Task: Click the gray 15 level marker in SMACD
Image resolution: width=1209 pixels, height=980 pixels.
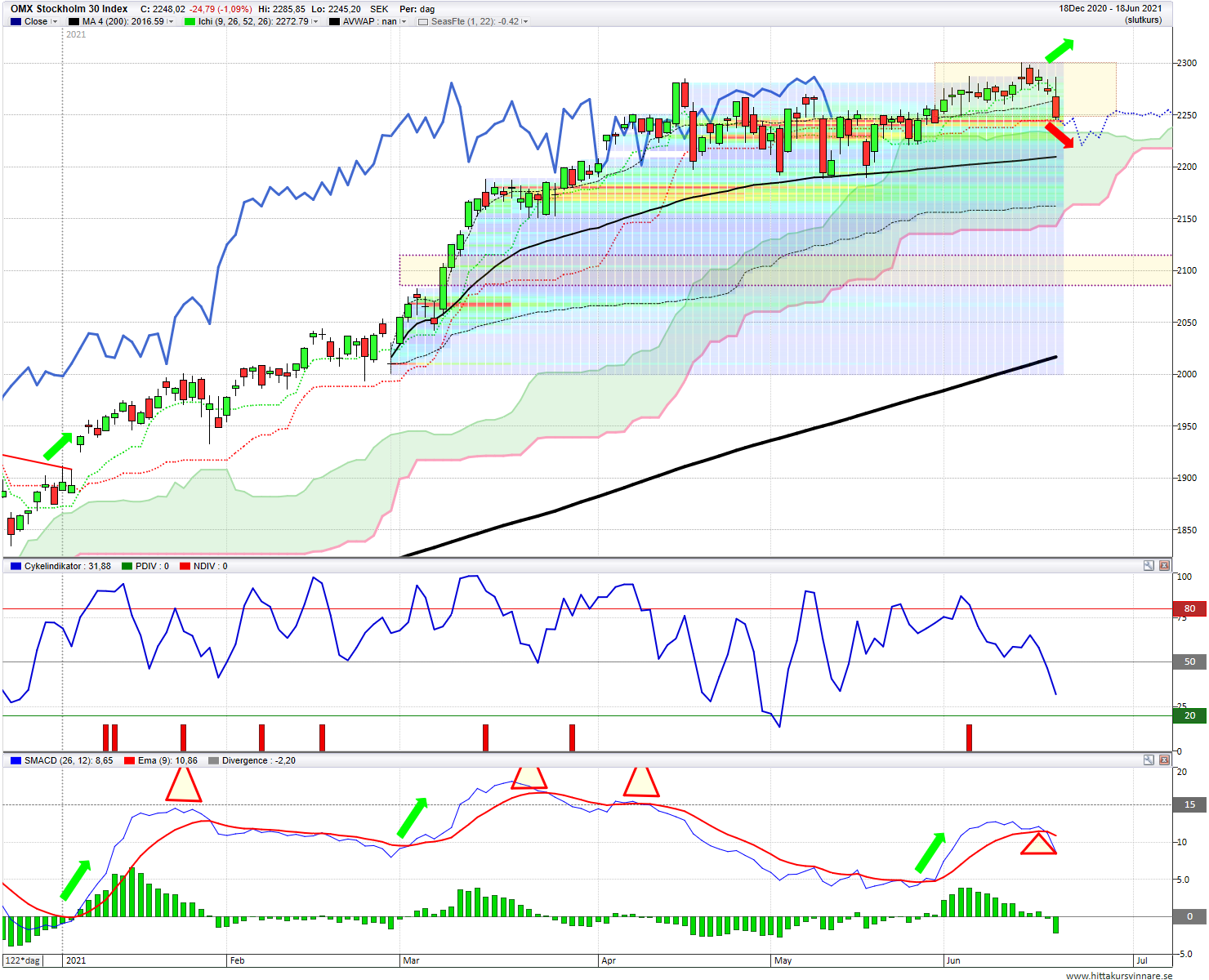Action: (x=1189, y=804)
